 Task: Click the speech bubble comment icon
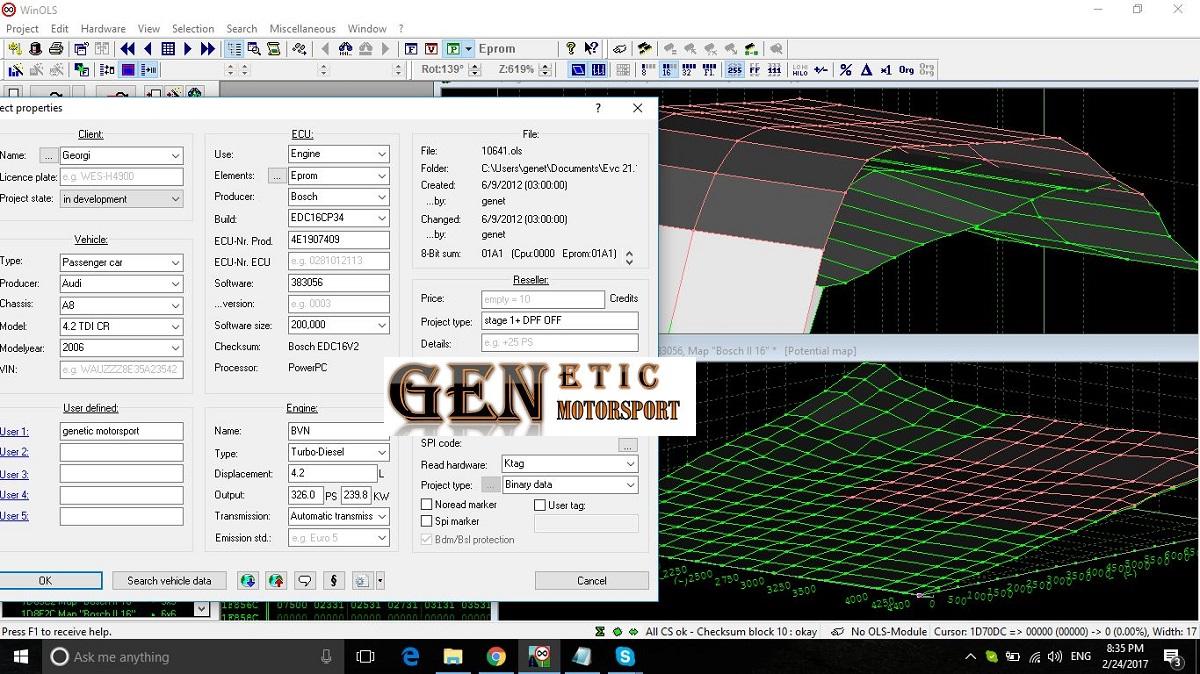[305, 580]
